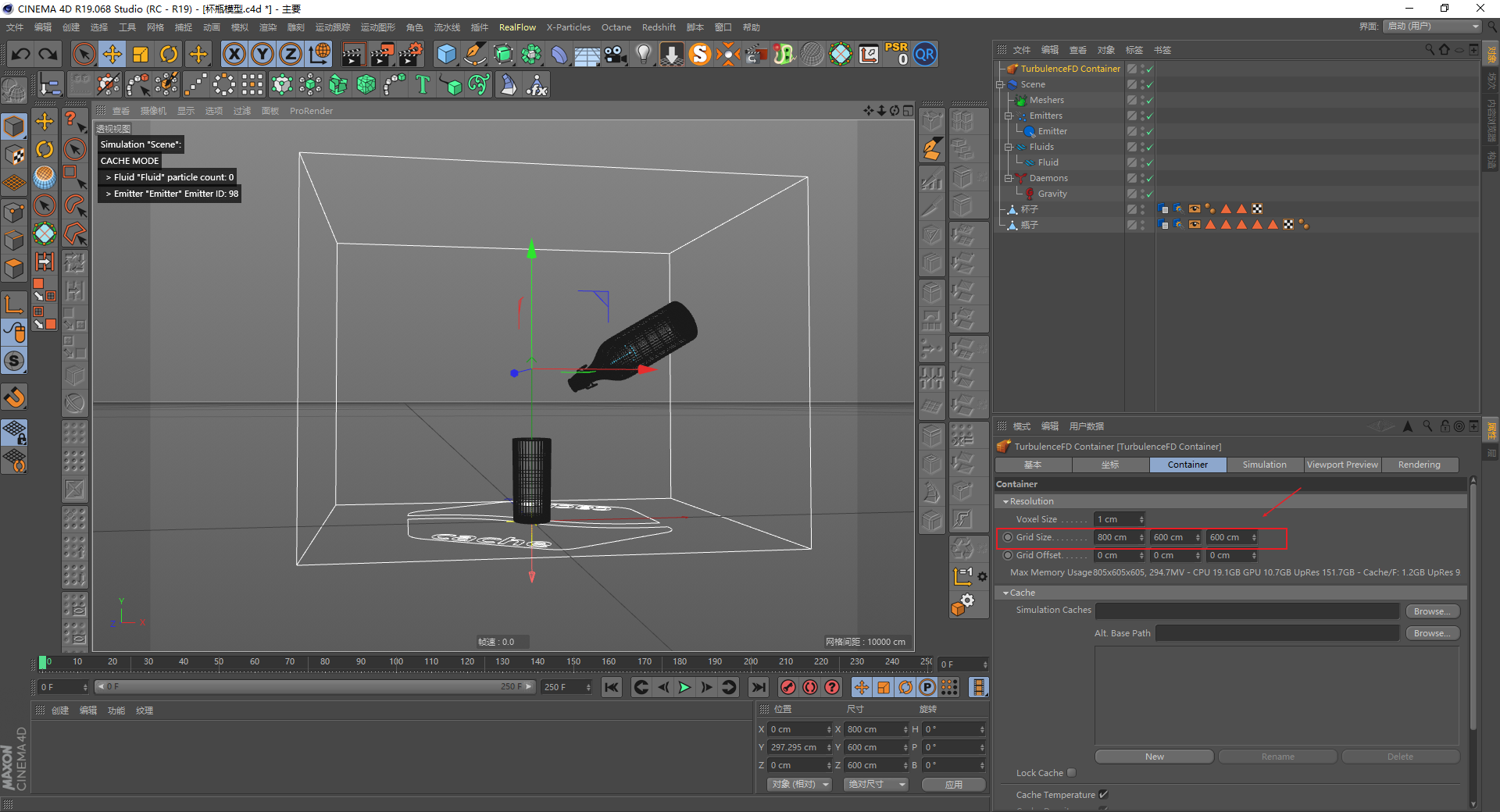Open the QR plugin icon
Screen dimensions: 1500x812
pos(925,54)
